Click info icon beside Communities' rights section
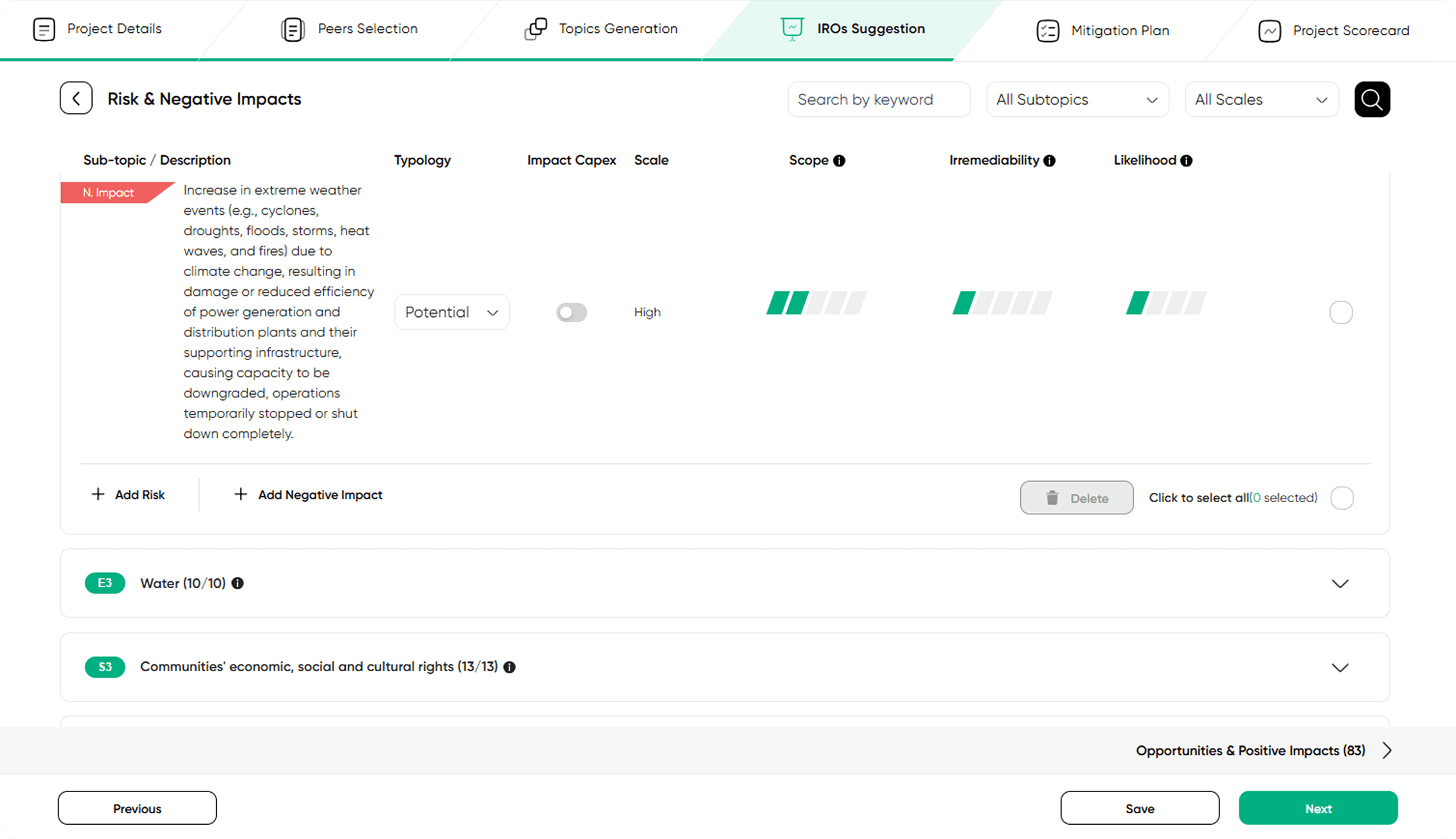1456x839 pixels. pos(509,667)
